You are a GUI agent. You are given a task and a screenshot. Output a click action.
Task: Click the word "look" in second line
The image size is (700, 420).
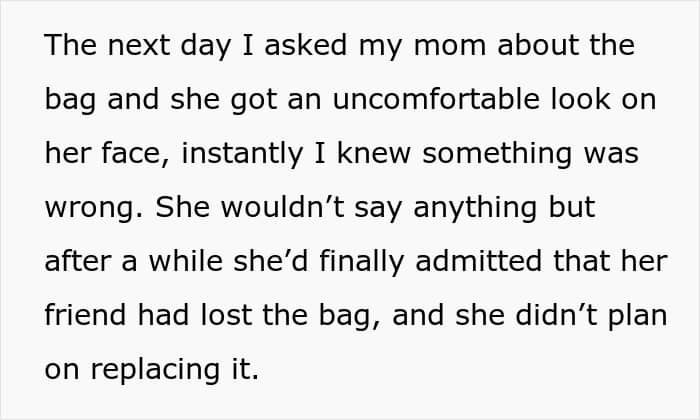coord(580,99)
